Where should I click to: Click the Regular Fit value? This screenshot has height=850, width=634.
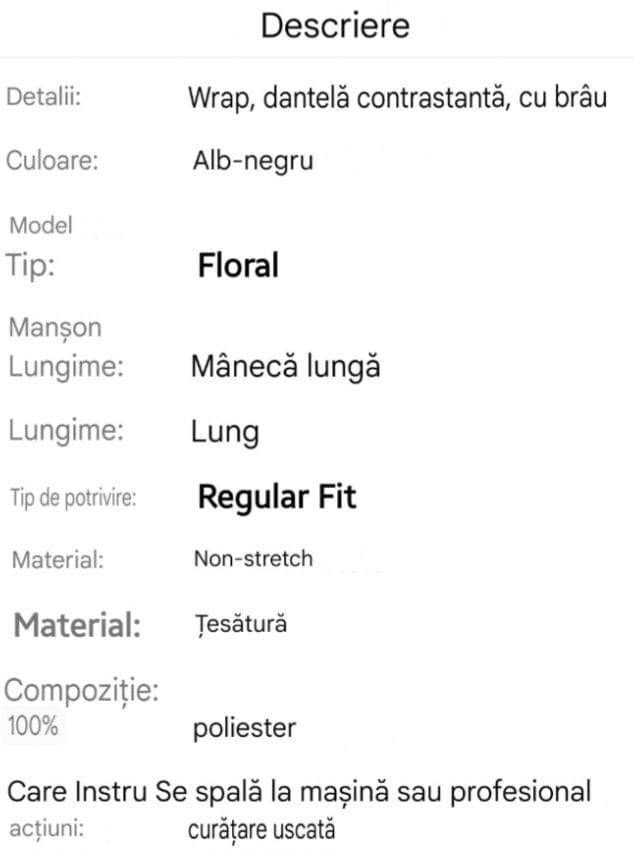[277, 497]
